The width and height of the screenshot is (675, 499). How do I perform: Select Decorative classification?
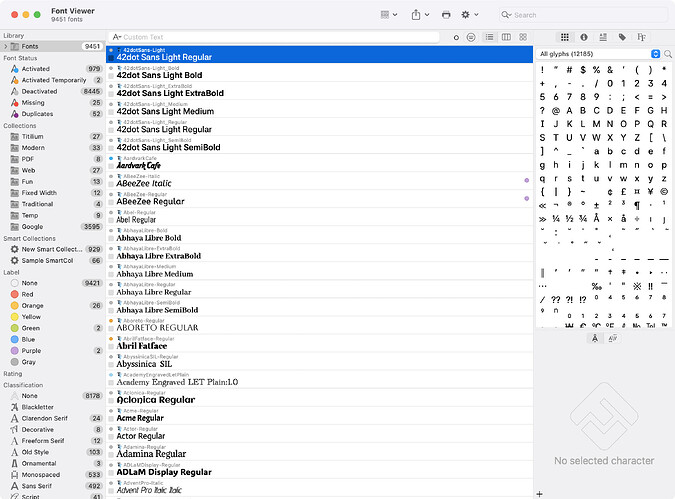52,430
